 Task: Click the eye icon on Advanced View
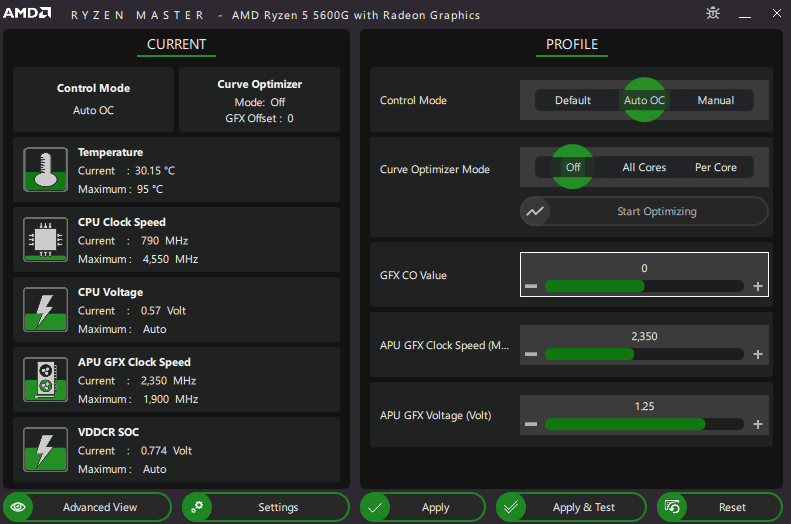tap(19, 507)
